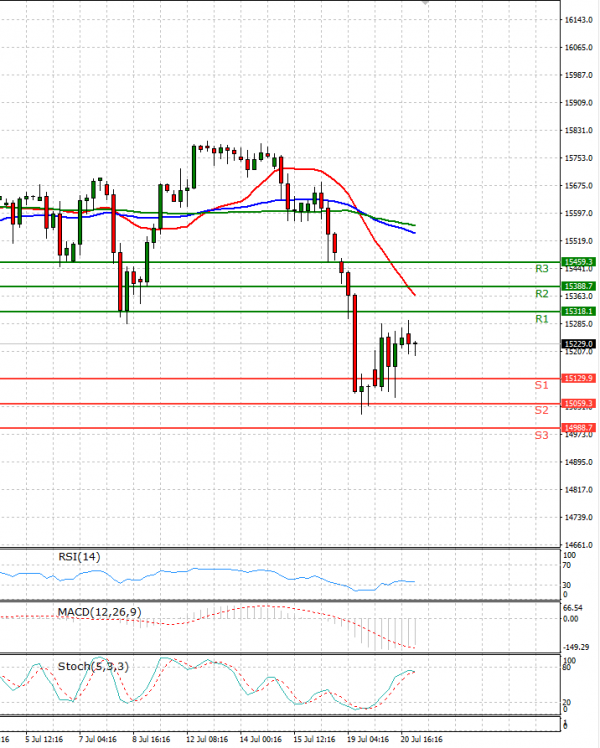The width and height of the screenshot is (600, 748).
Task: Click the S2 support price tag 15059.3
Action: (x=578, y=404)
